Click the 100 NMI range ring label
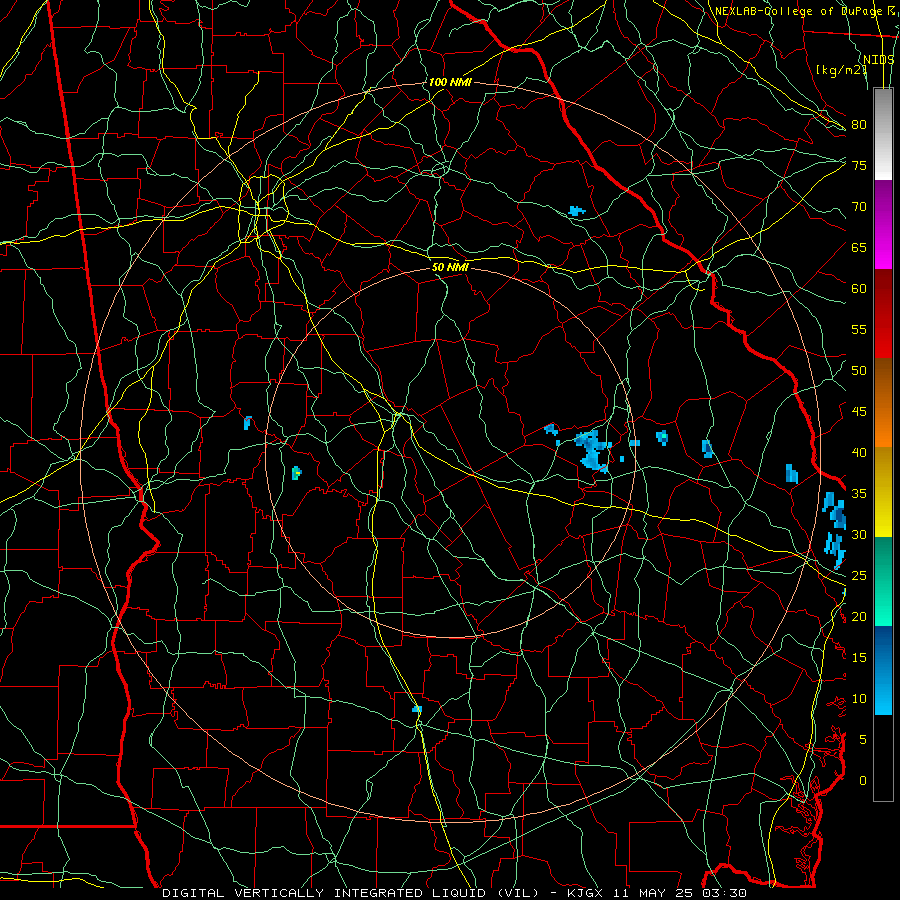900x900 pixels. (449, 82)
